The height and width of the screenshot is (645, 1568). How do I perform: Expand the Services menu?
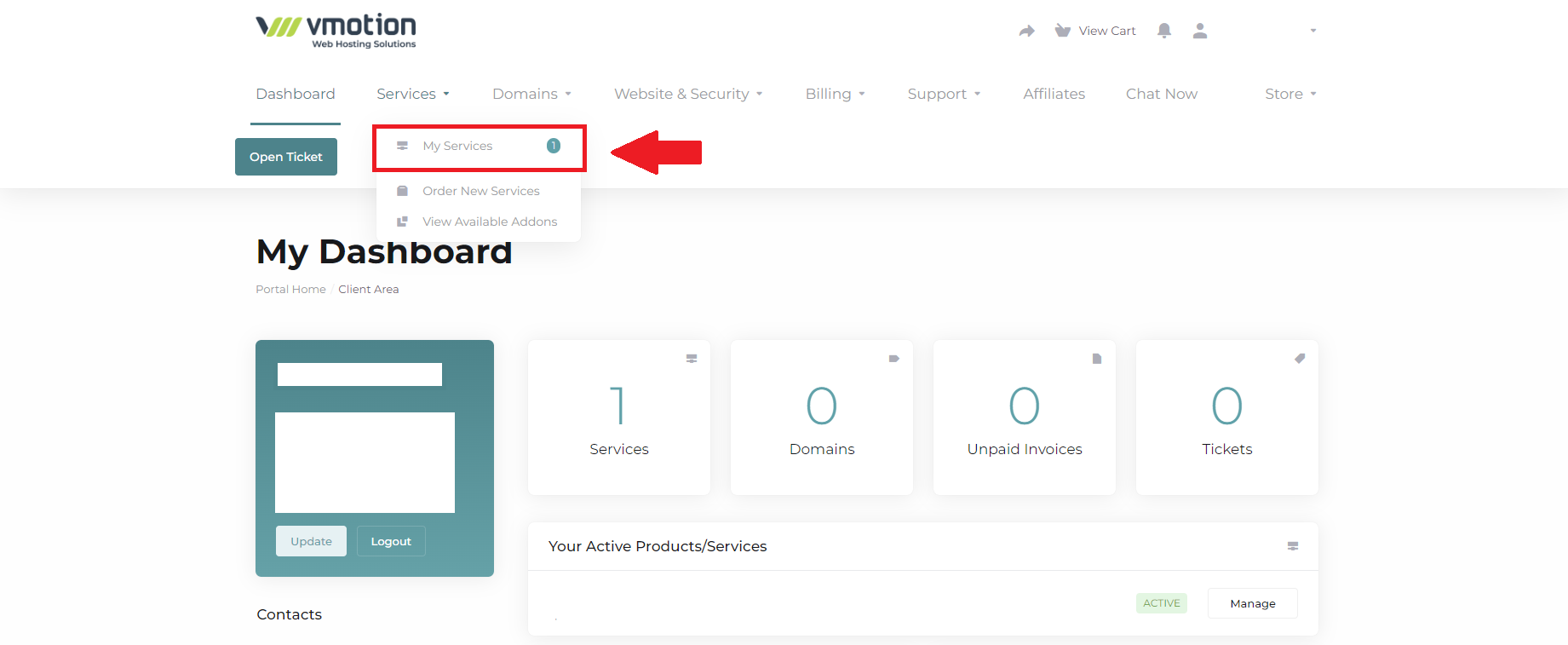point(413,94)
